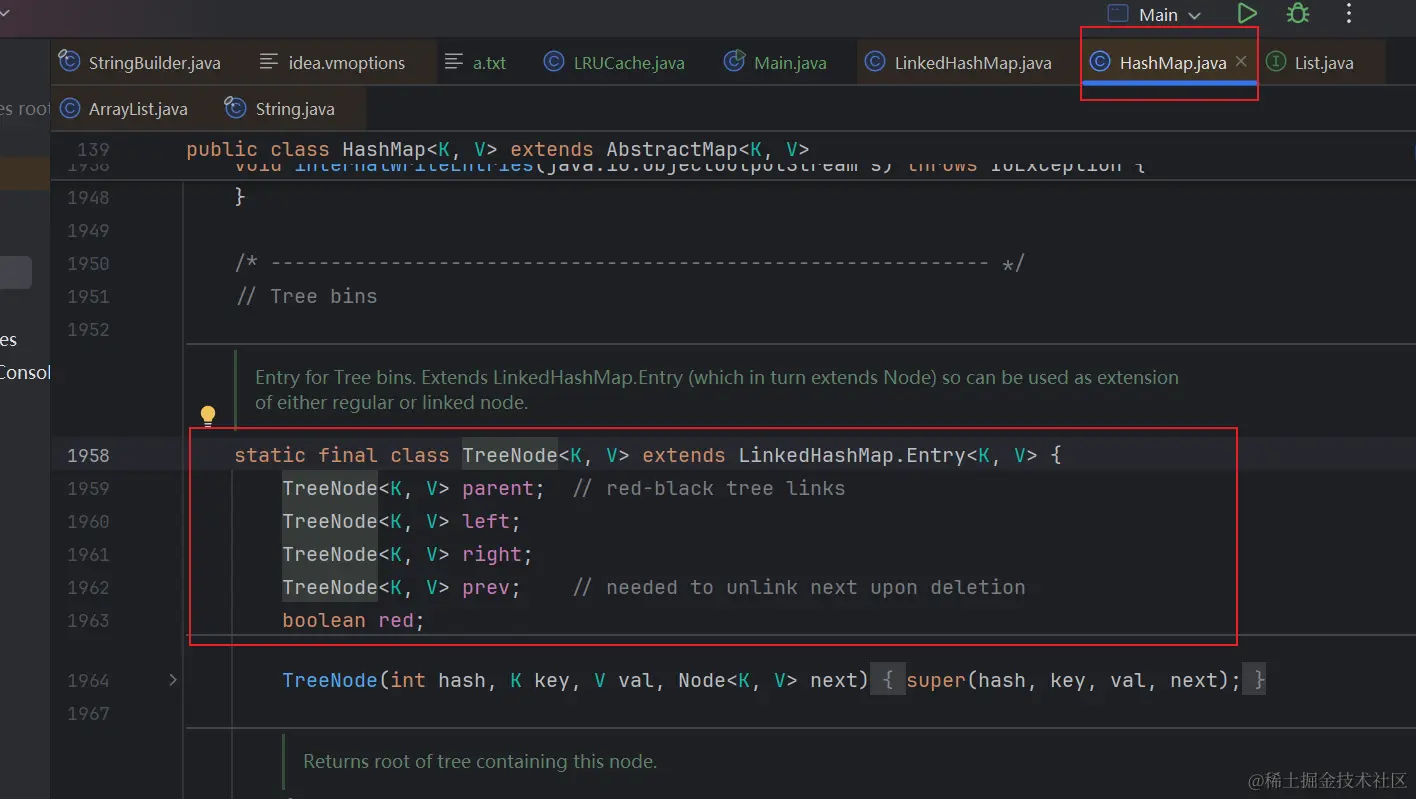Image resolution: width=1416 pixels, height=799 pixels.
Task: Click the interface icon on List.java tab
Action: click(x=1276, y=62)
